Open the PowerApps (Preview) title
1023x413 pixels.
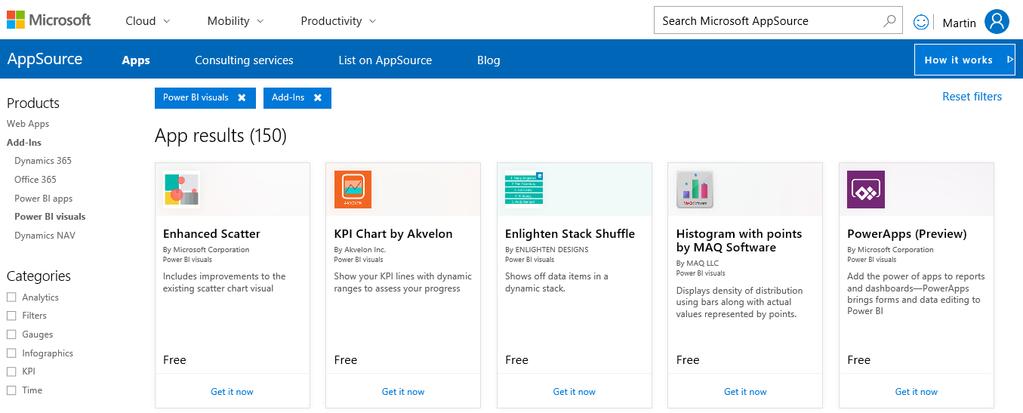coord(907,234)
